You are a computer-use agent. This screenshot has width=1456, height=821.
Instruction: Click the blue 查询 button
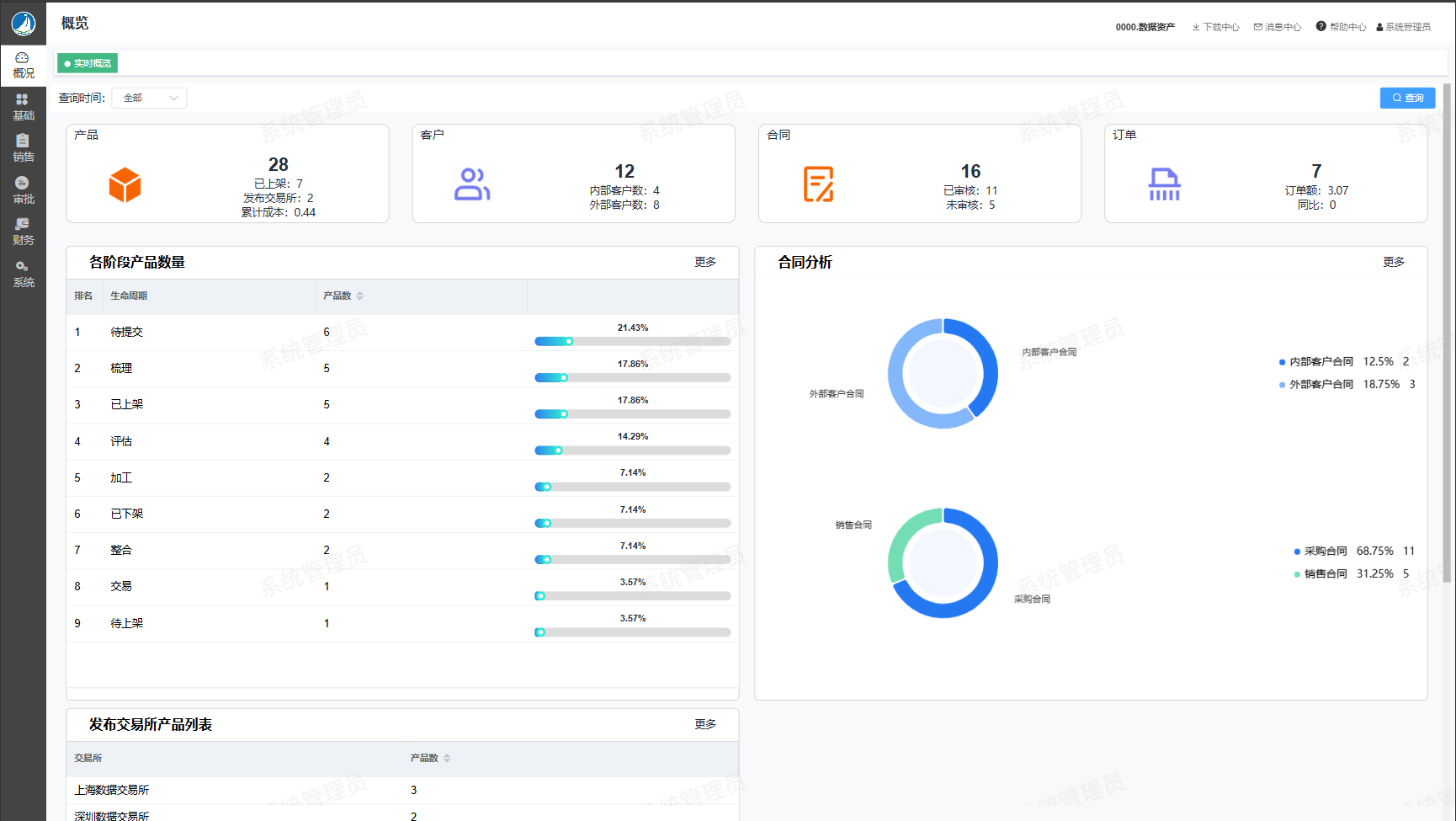pyautogui.click(x=1407, y=99)
